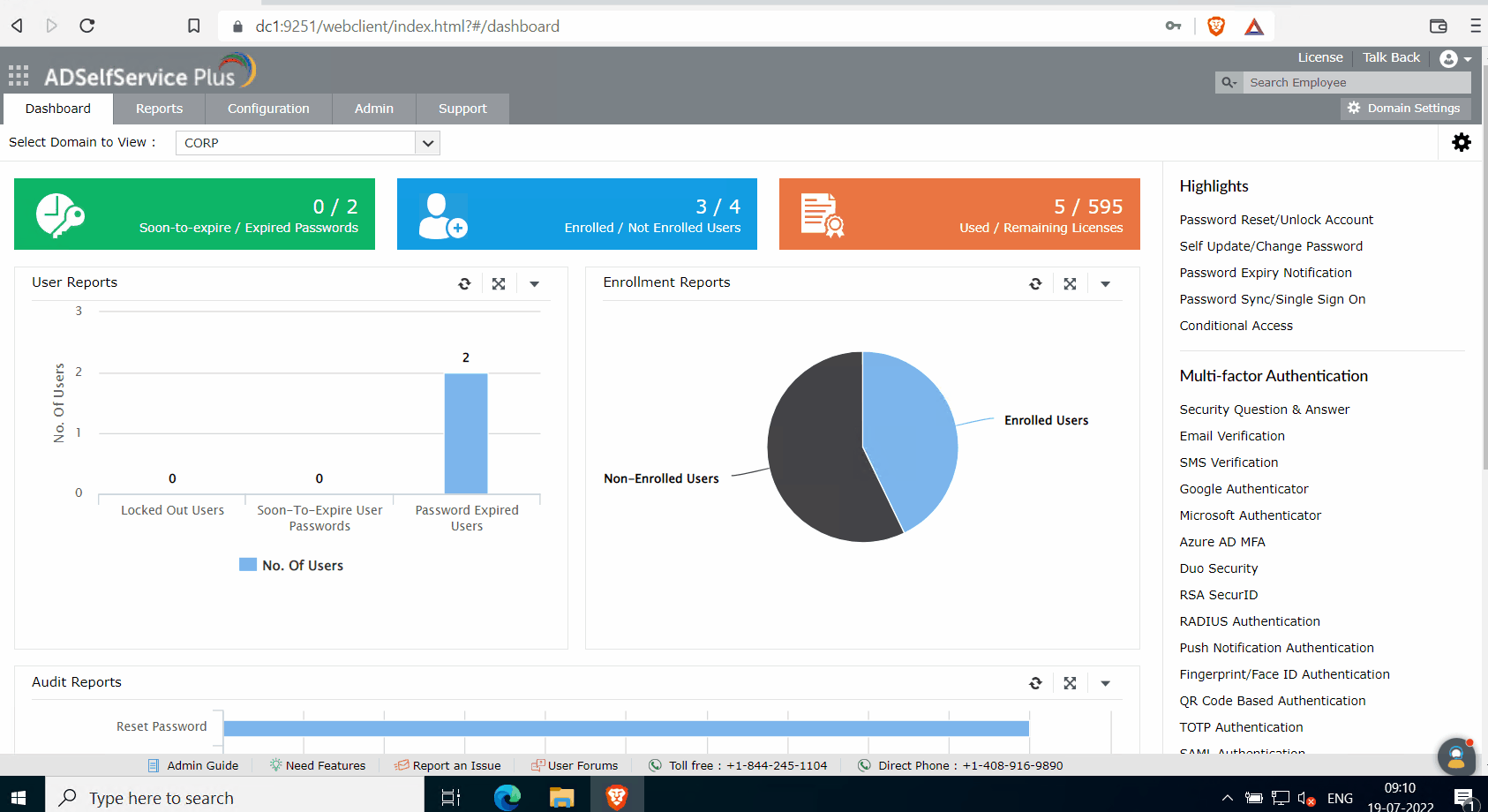Image resolution: width=1488 pixels, height=812 pixels.
Task: Click in the Search Employee field
Action: tap(1356, 82)
